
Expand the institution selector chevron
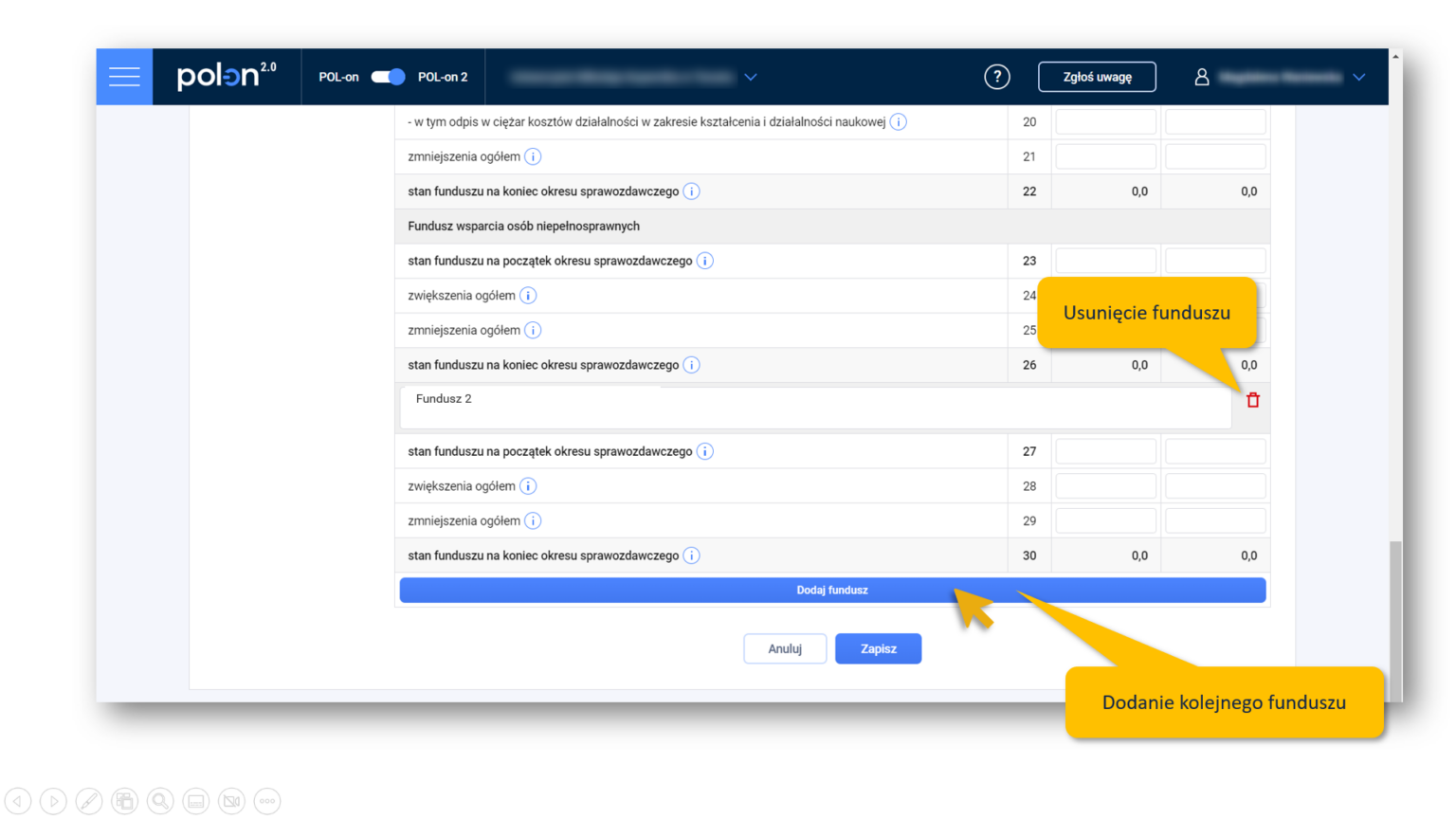[x=751, y=77]
